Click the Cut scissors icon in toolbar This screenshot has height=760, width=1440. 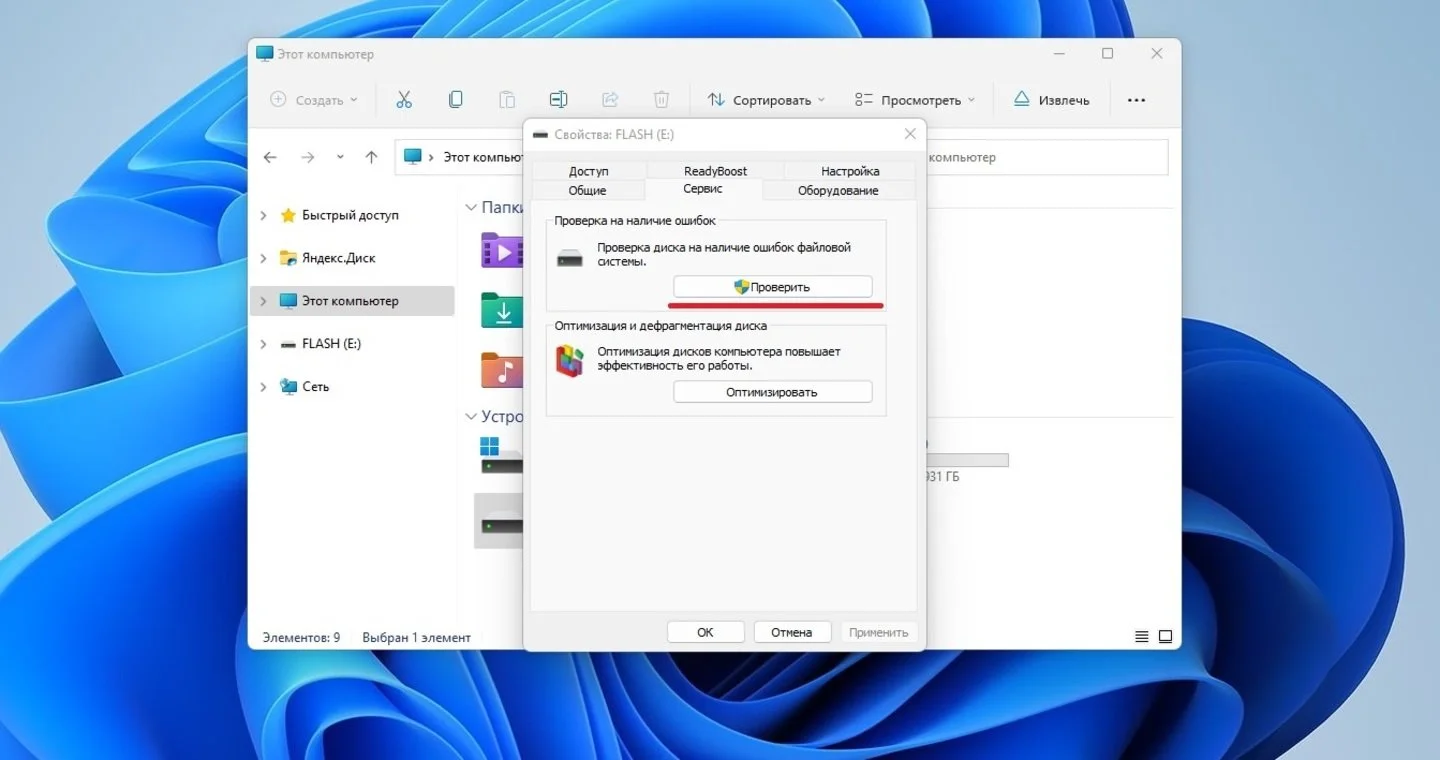pyautogui.click(x=404, y=100)
